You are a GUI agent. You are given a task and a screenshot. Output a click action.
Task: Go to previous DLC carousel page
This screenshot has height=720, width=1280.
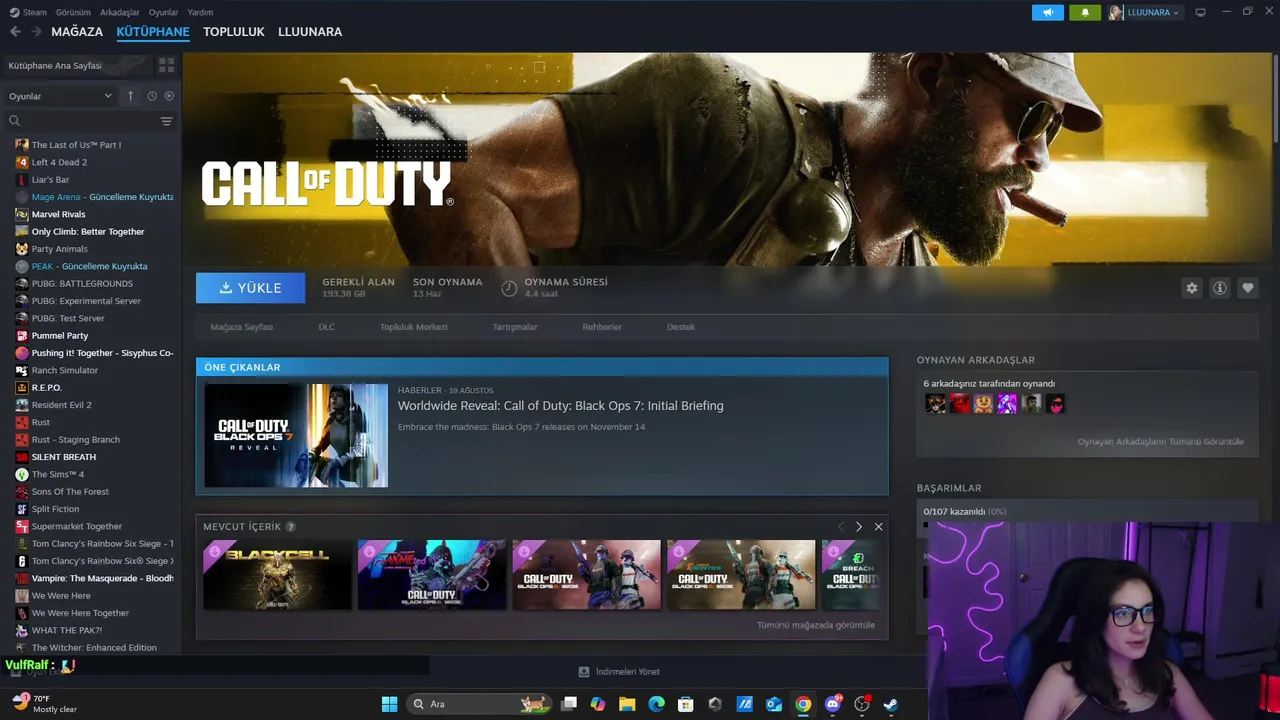(x=840, y=526)
